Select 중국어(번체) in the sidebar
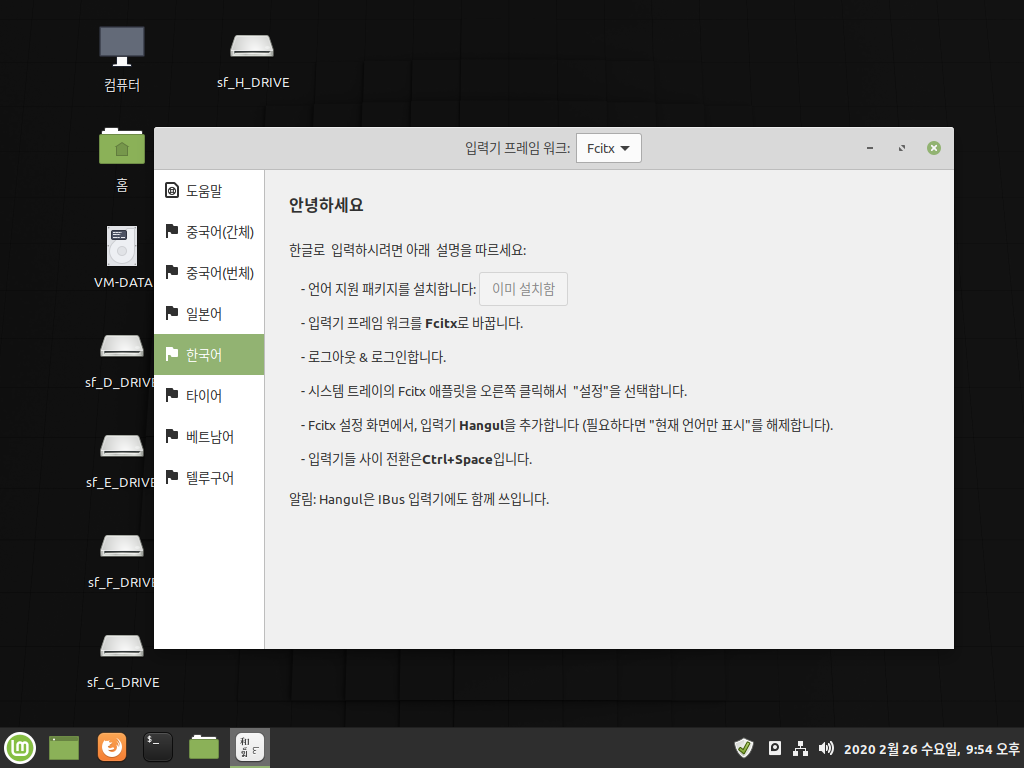This screenshot has height=768, width=1024. click(209, 273)
